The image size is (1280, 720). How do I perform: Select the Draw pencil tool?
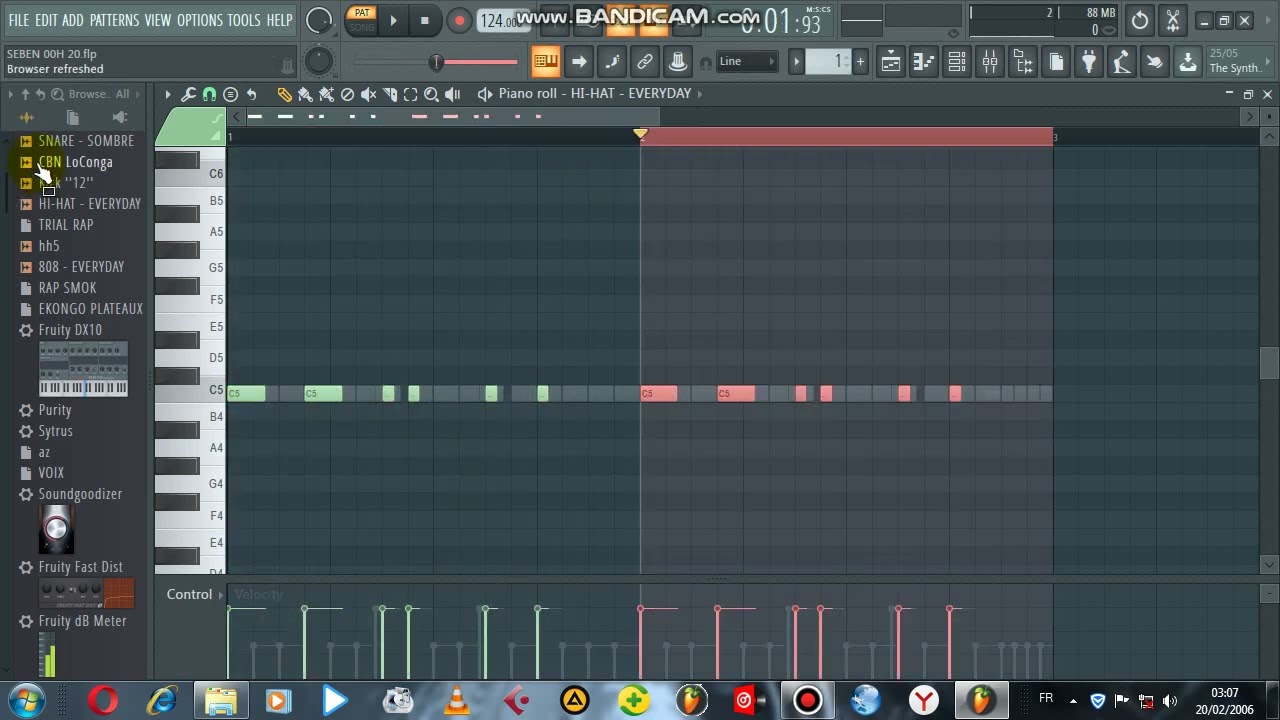tap(285, 94)
